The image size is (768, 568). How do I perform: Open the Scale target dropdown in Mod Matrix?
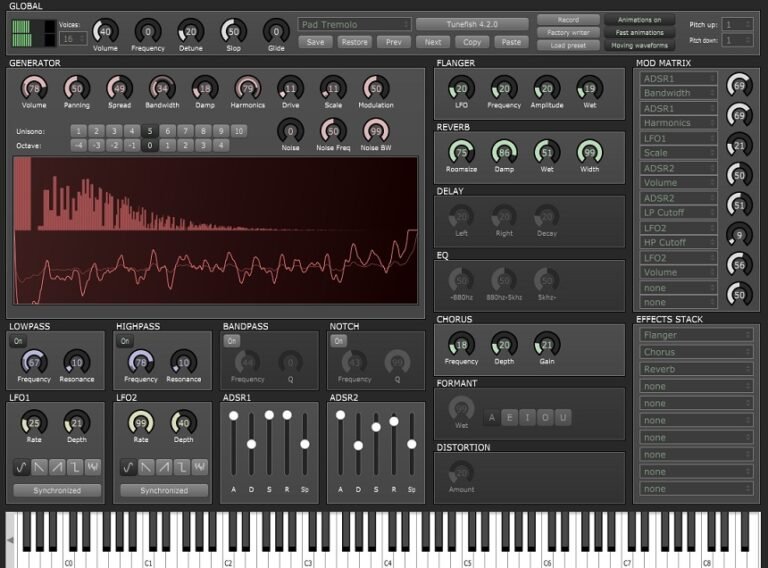click(x=678, y=153)
